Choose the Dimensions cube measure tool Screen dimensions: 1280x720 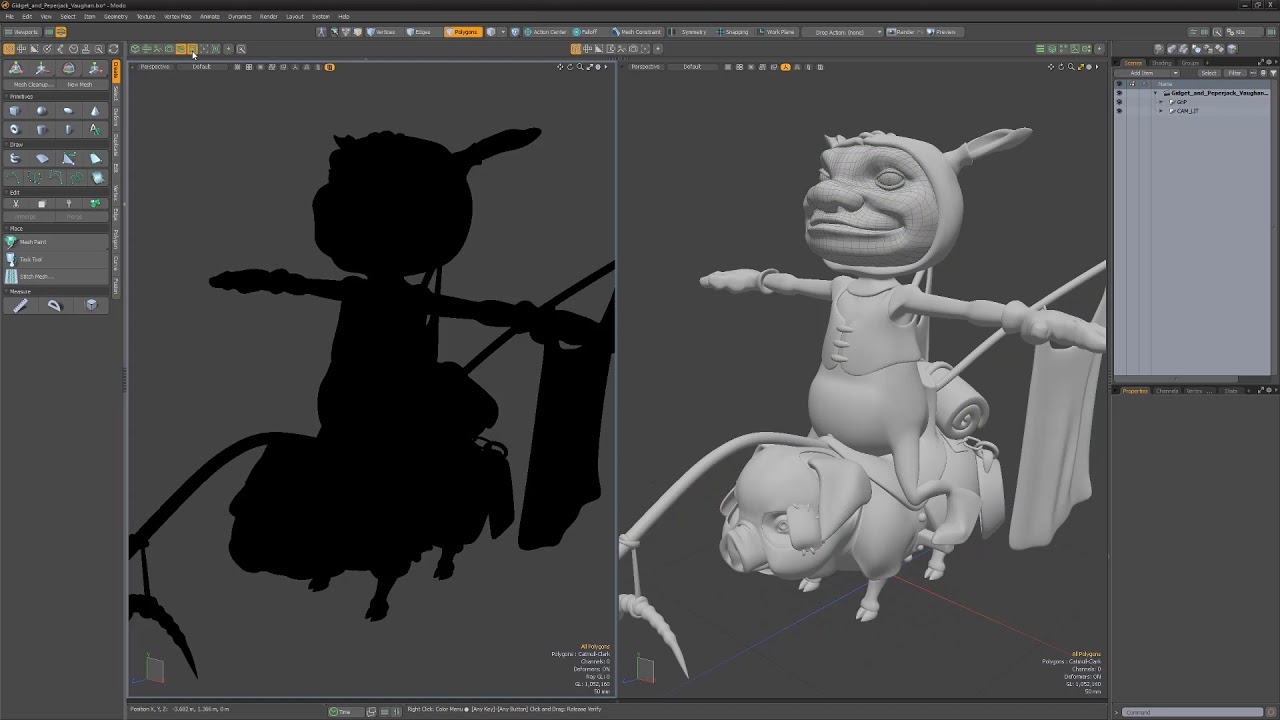91,306
